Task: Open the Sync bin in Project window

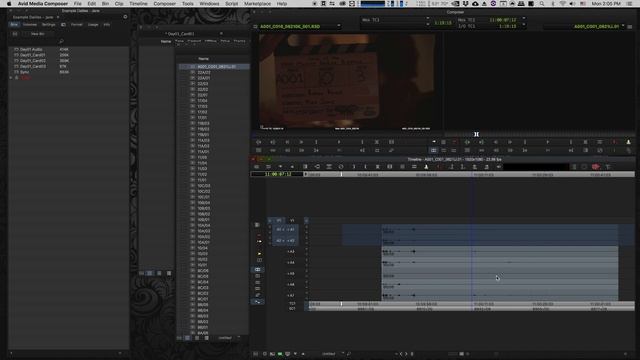Action: pos(24,72)
